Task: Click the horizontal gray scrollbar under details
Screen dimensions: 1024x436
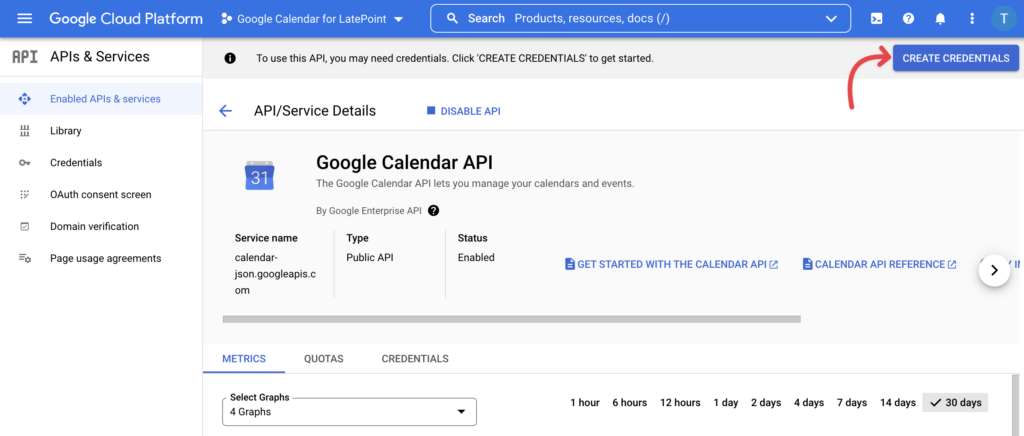Action: [x=511, y=319]
